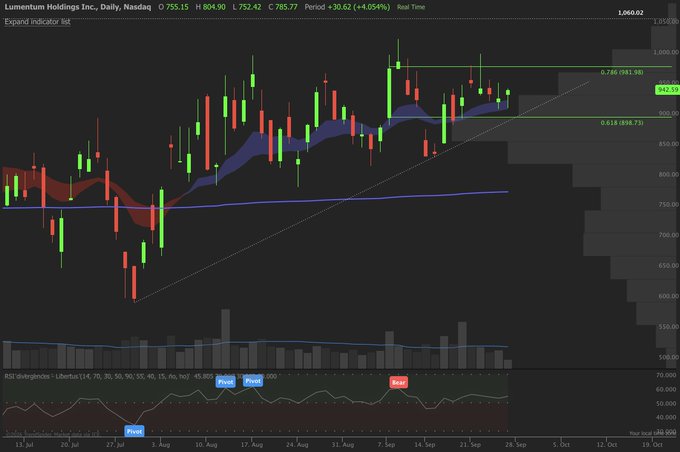
Task: Click the 28. Sep date label
Action: [516, 445]
